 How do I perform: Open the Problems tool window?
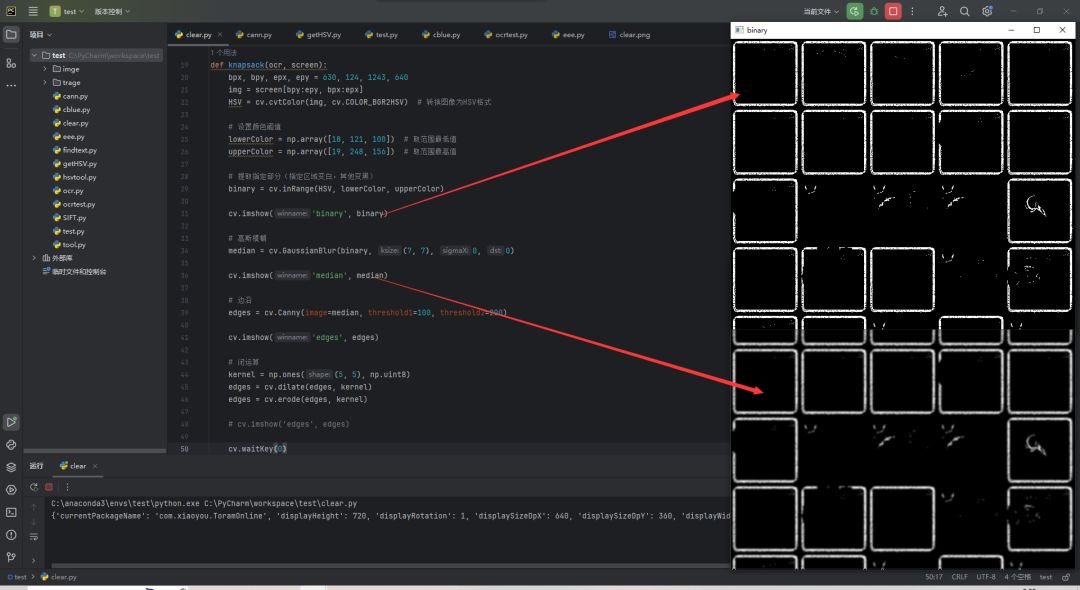[11, 535]
